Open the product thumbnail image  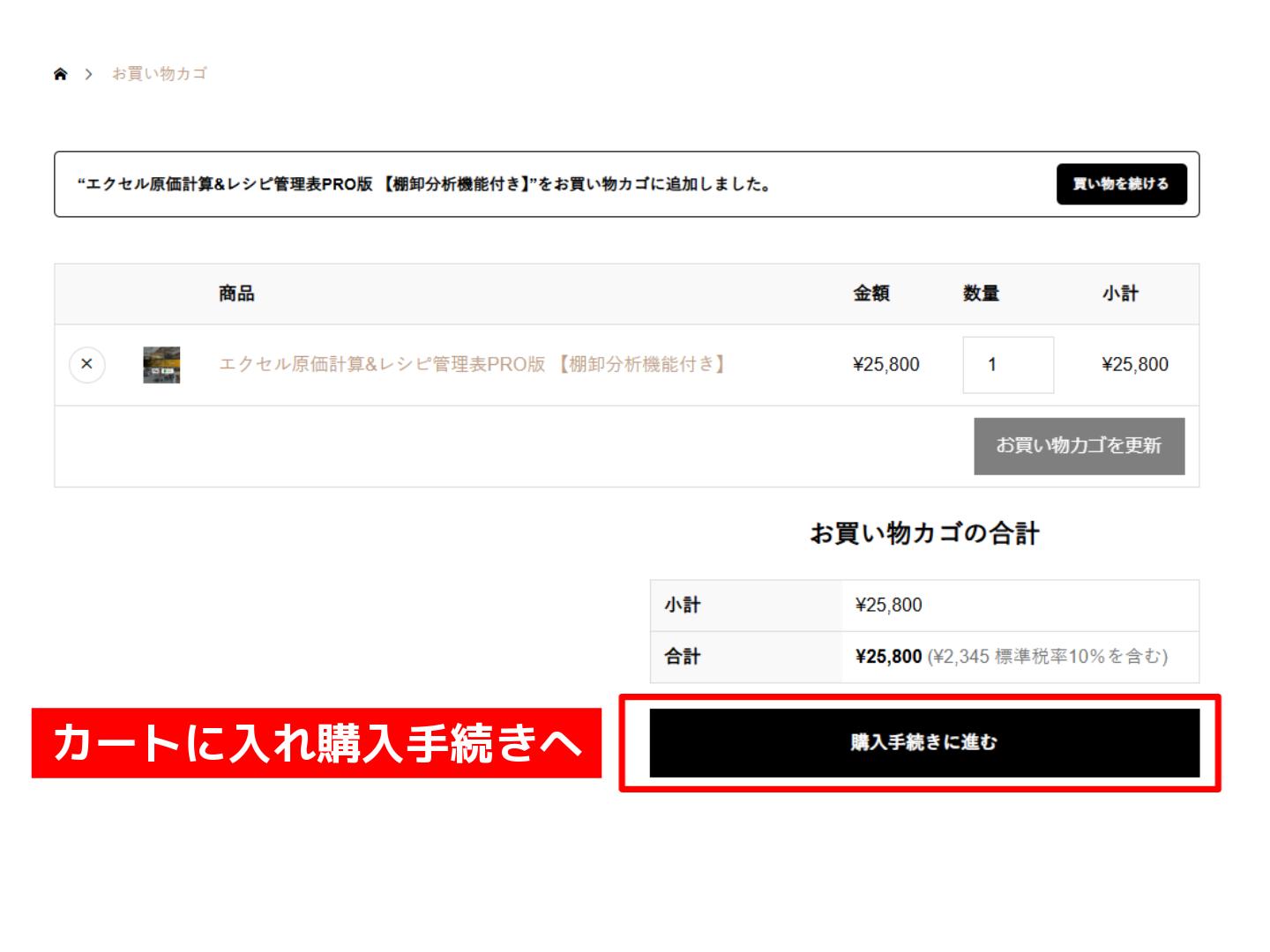[x=161, y=365]
